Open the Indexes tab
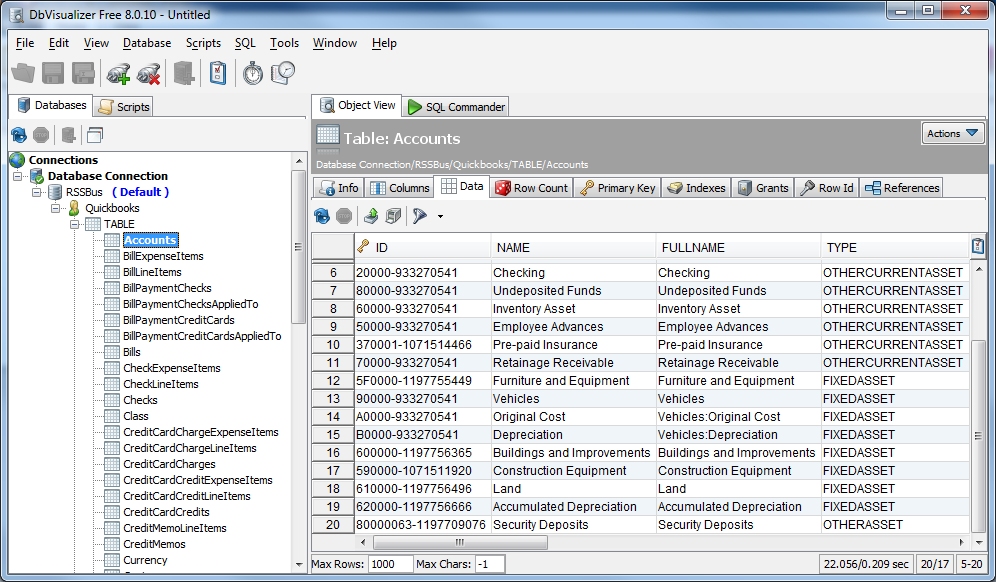Image resolution: width=996 pixels, height=582 pixels. tap(696, 188)
